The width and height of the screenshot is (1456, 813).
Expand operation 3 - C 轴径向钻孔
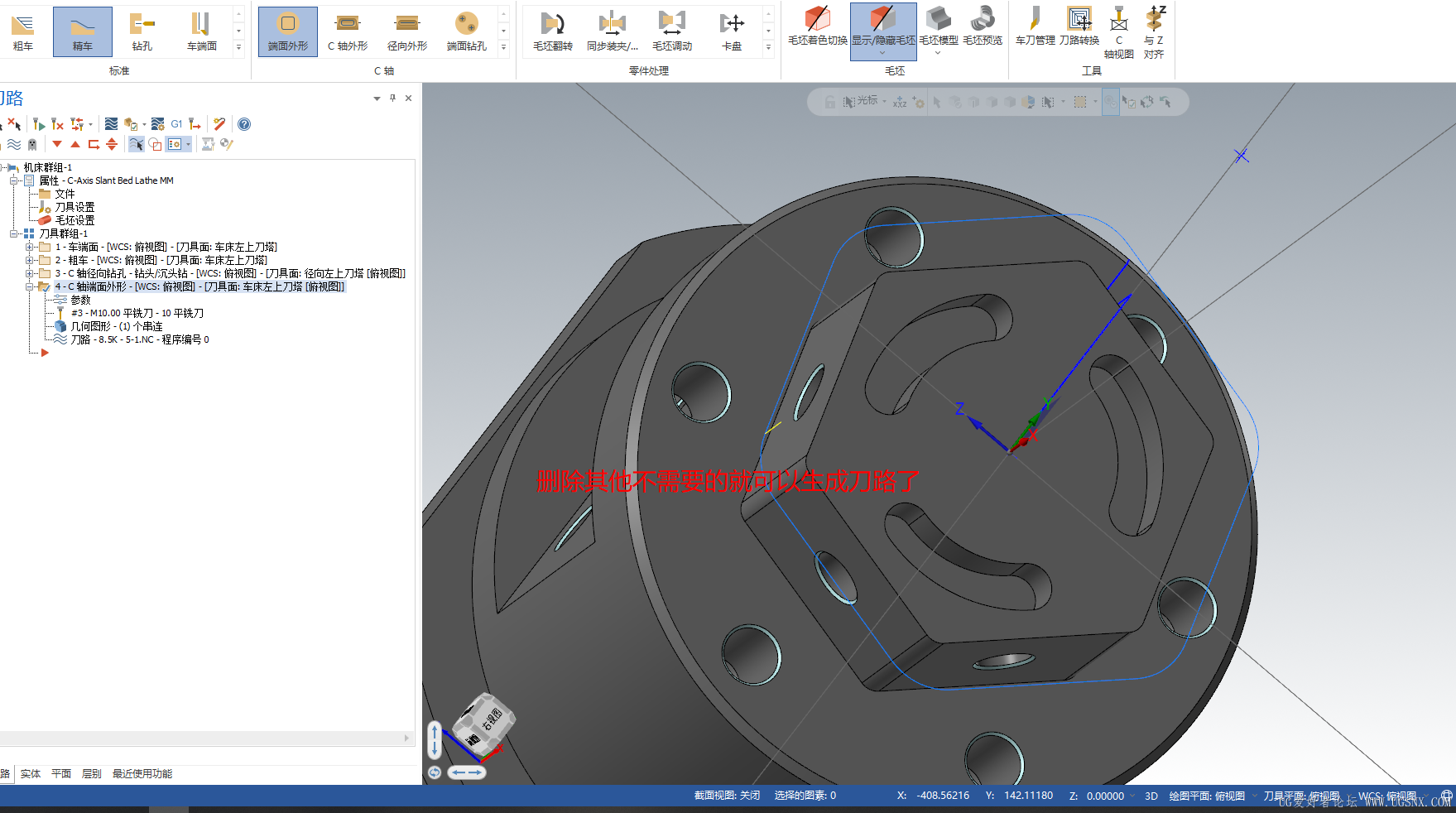point(30,273)
